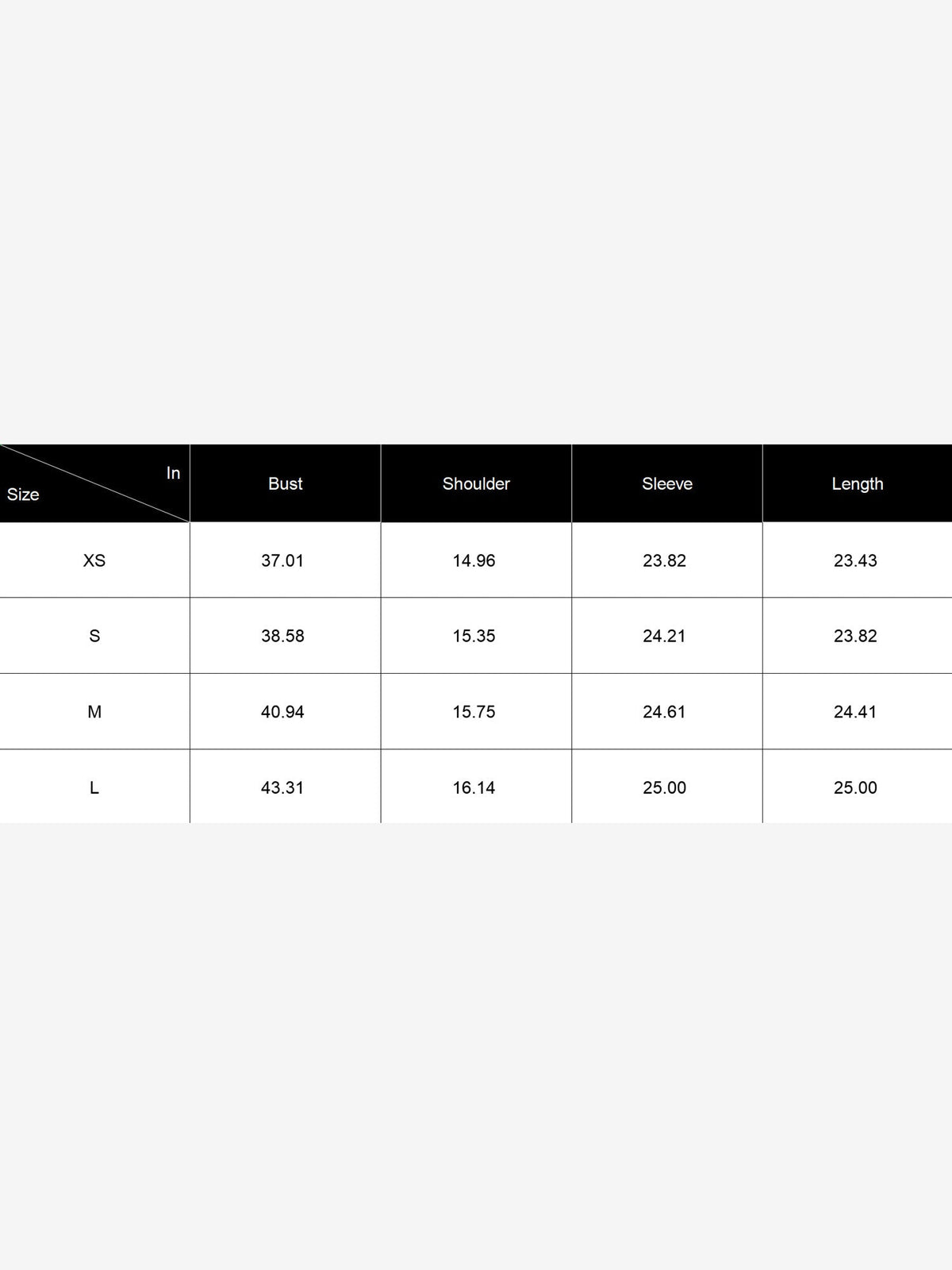Click the XS shoulder value 14.96
Image resolution: width=952 pixels, height=1270 pixels.
(474, 560)
